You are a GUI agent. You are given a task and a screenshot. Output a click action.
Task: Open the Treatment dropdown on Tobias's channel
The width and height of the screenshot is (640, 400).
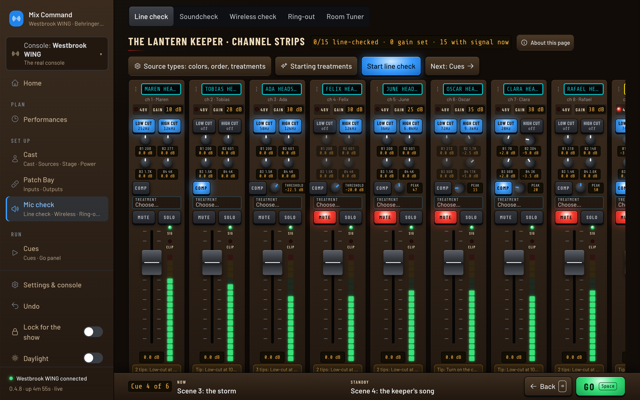(x=217, y=202)
